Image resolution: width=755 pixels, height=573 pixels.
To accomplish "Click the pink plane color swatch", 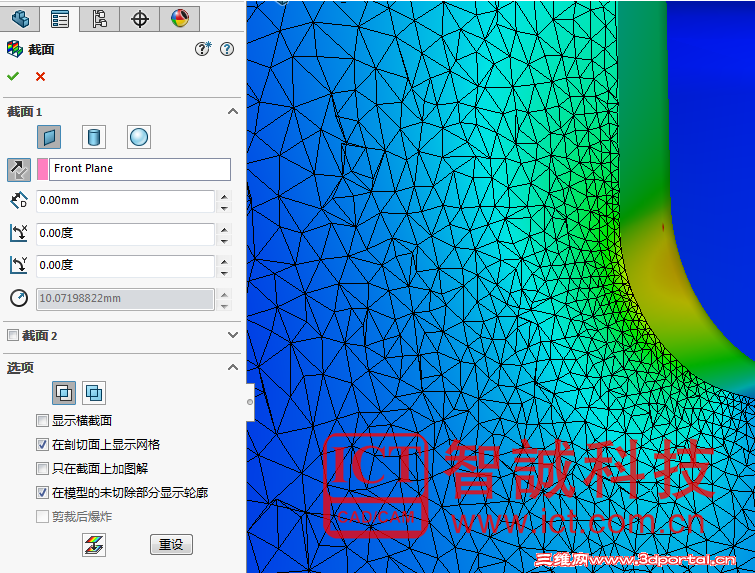I will coord(42,169).
